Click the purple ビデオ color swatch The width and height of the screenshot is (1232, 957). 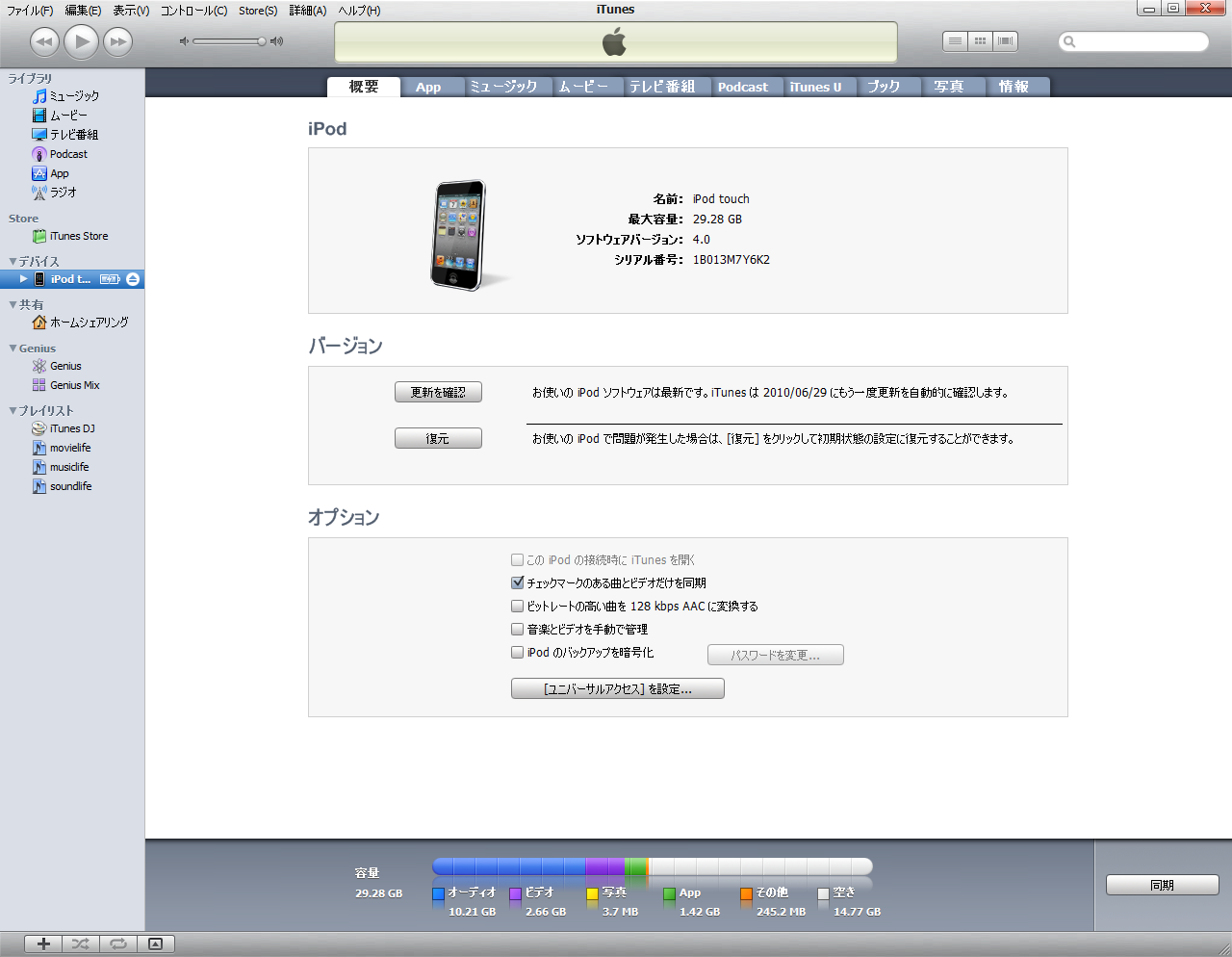click(x=516, y=893)
